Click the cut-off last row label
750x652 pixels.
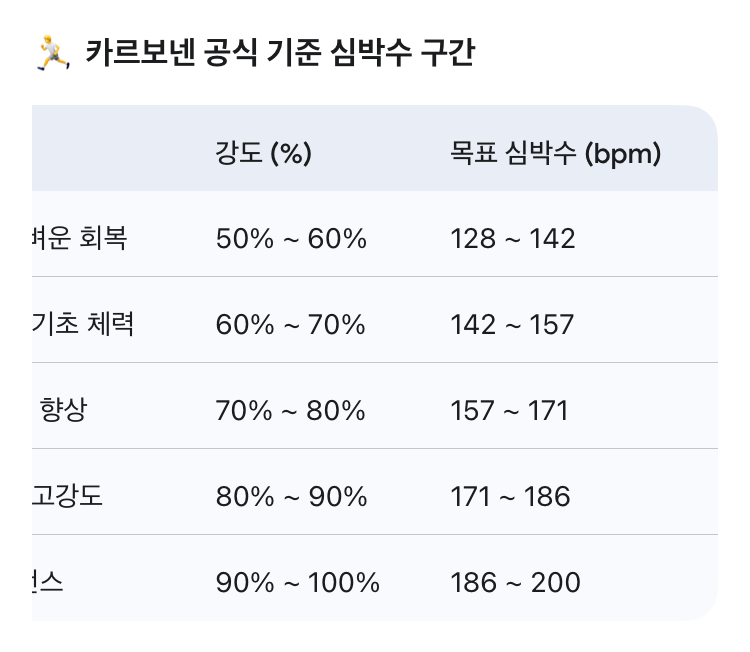tap(48, 582)
